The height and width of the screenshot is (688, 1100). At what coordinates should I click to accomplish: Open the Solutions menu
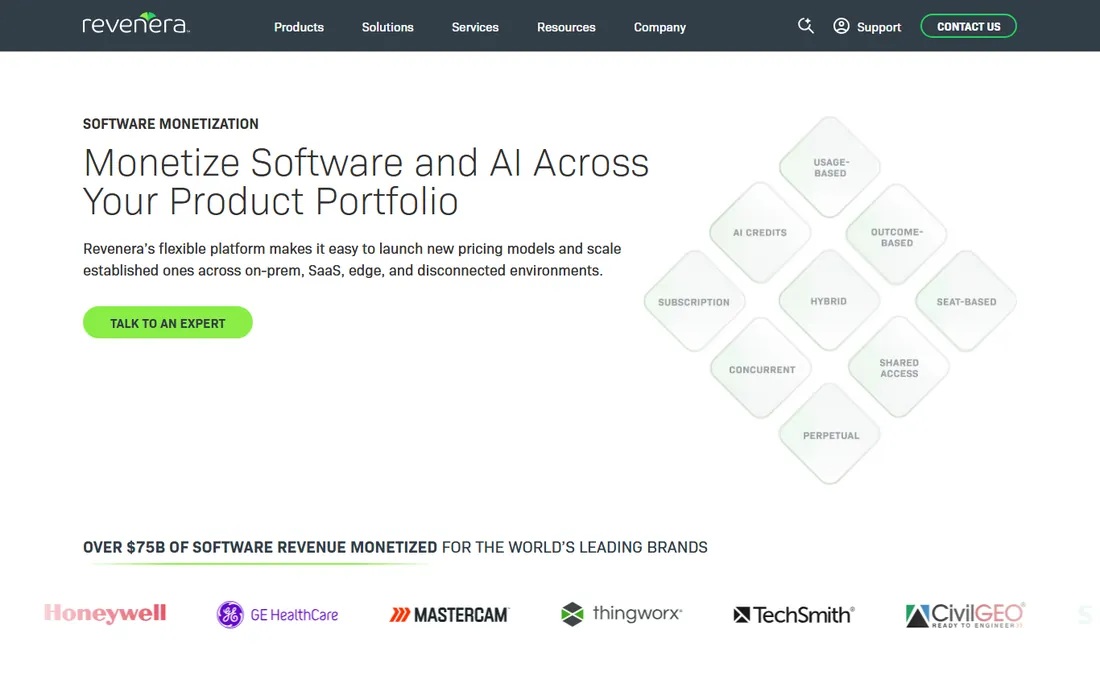(387, 27)
